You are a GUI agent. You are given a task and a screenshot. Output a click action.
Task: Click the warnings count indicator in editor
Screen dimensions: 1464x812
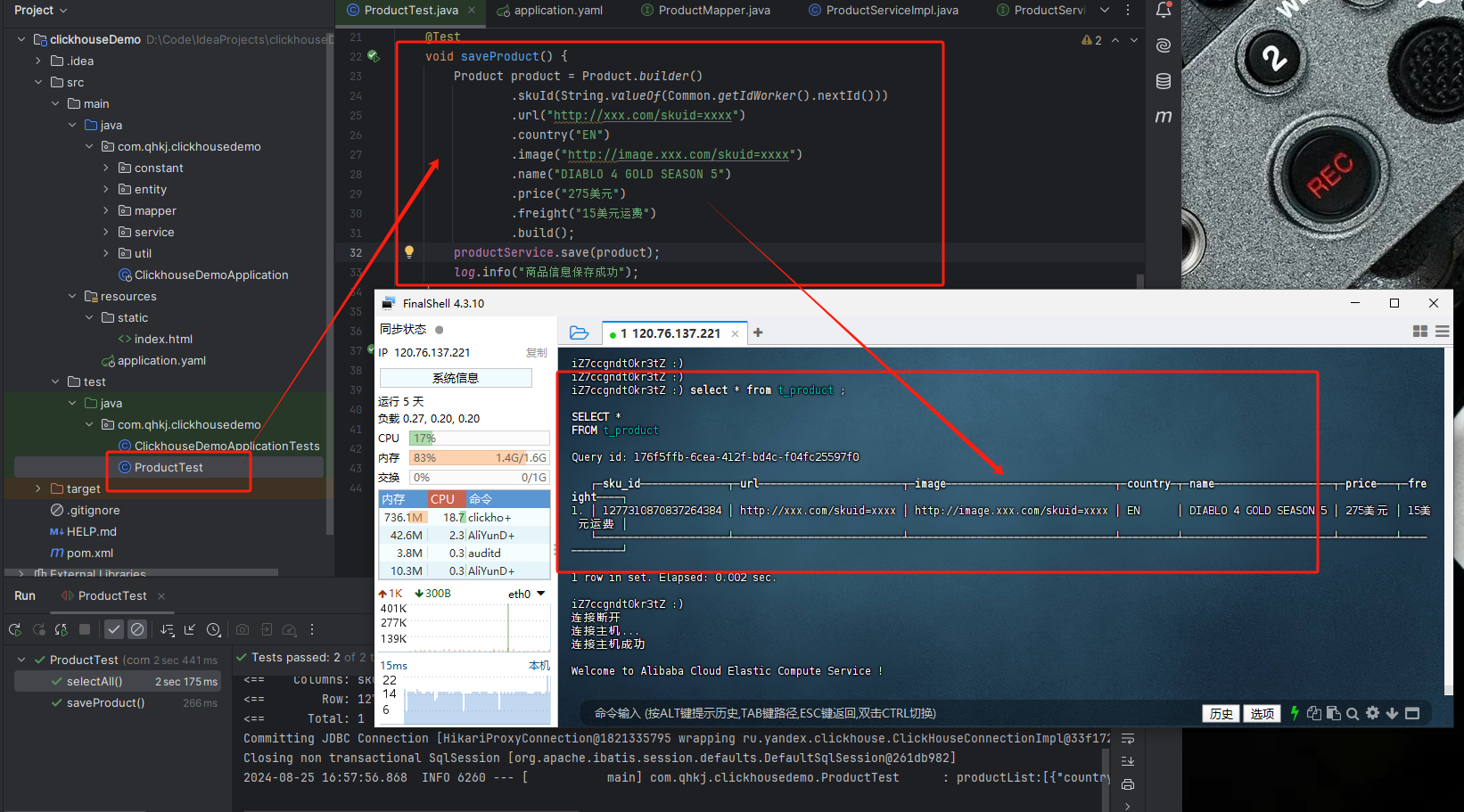click(1091, 40)
